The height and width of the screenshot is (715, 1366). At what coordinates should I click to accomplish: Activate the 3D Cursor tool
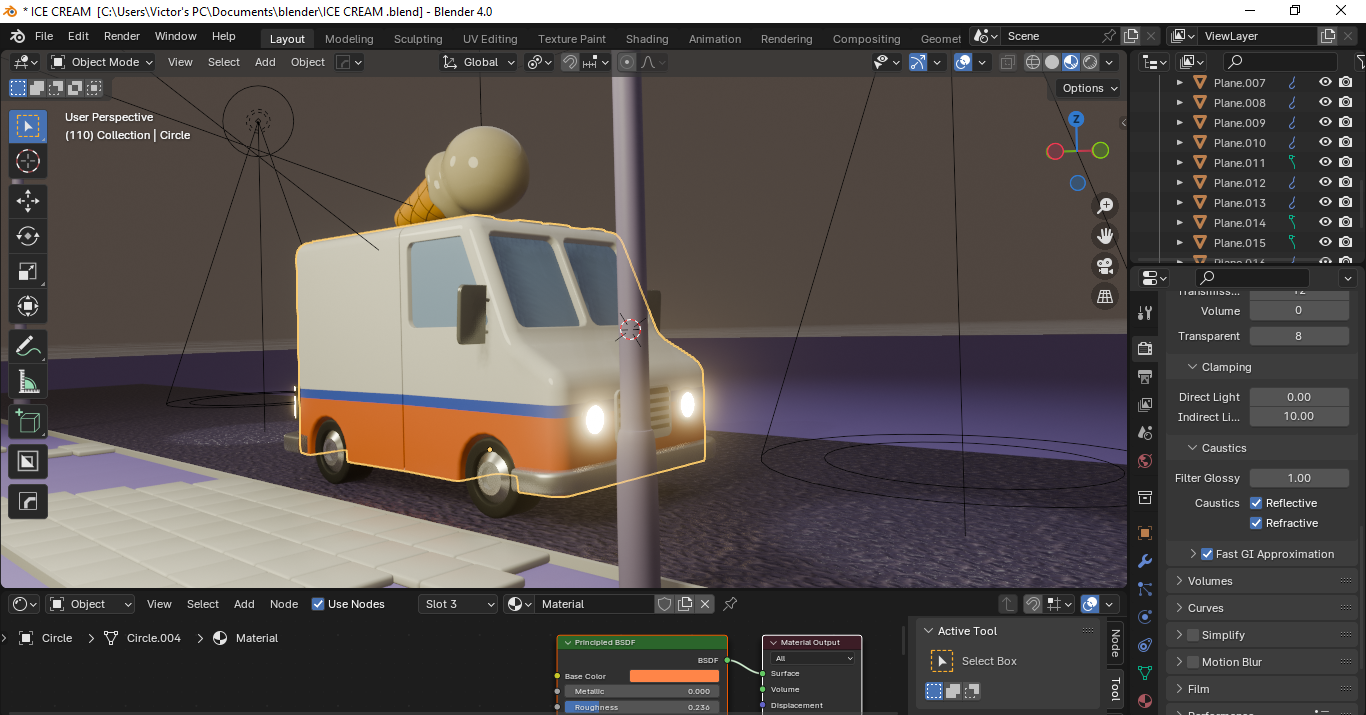[x=28, y=162]
